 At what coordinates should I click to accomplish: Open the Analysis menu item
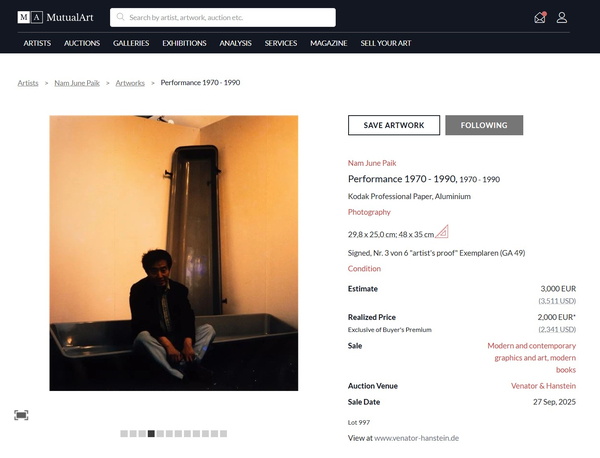coord(235,43)
